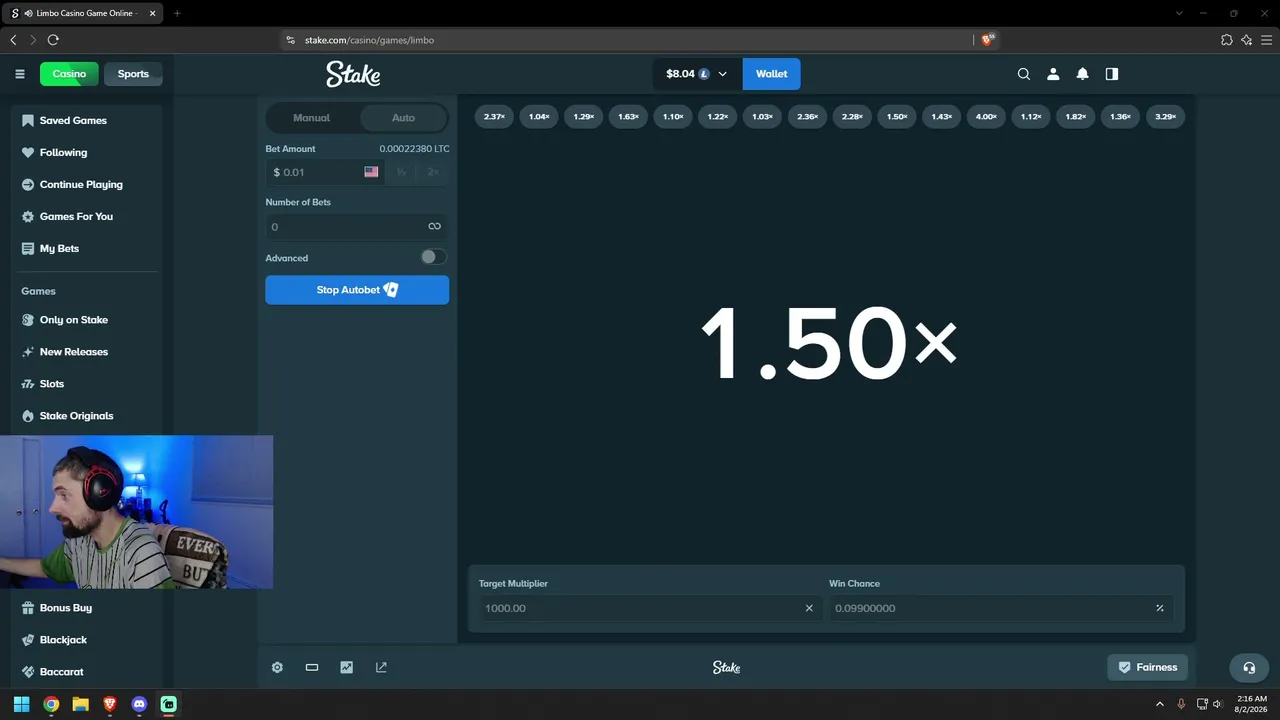Click the infinity icon in Number of Bets
The image size is (1280, 720).
click(434, 227)
